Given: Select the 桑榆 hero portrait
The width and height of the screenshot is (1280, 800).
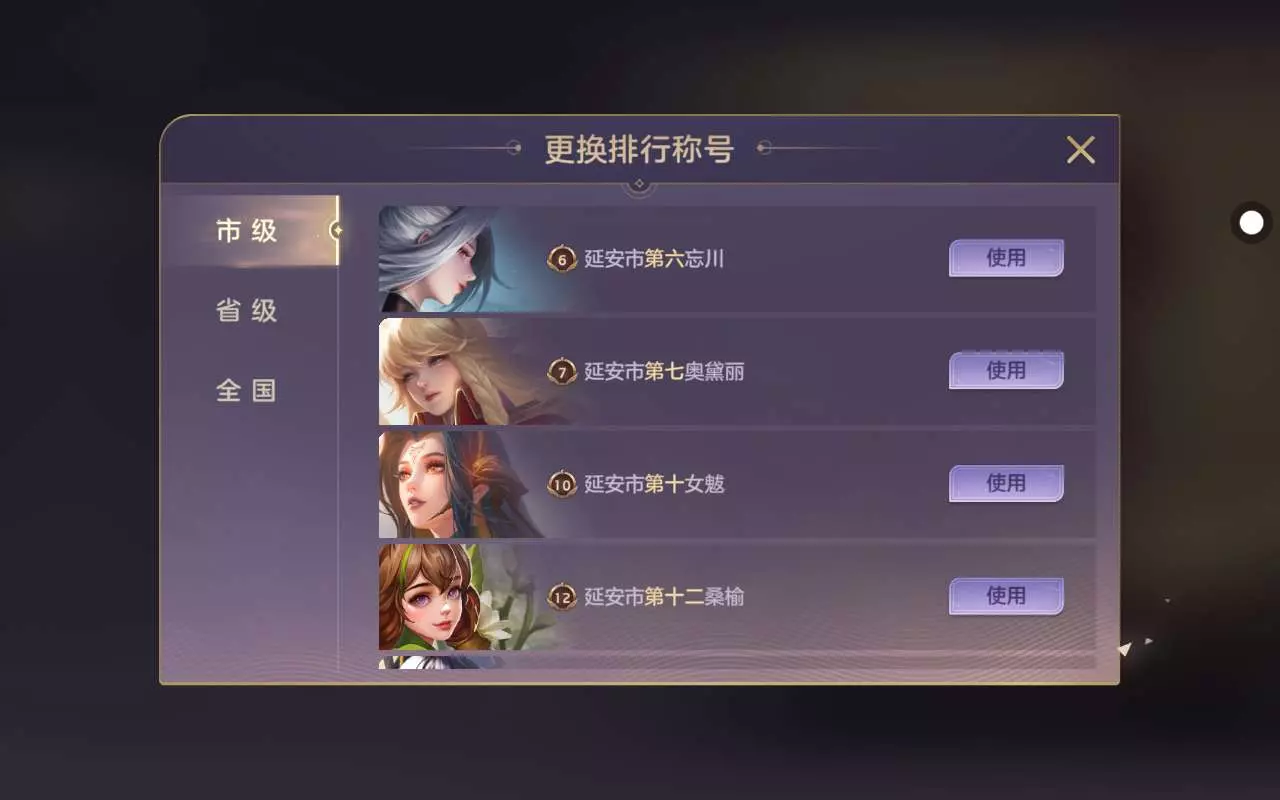Looking at the screenshot, I should [x=460, y=597].
